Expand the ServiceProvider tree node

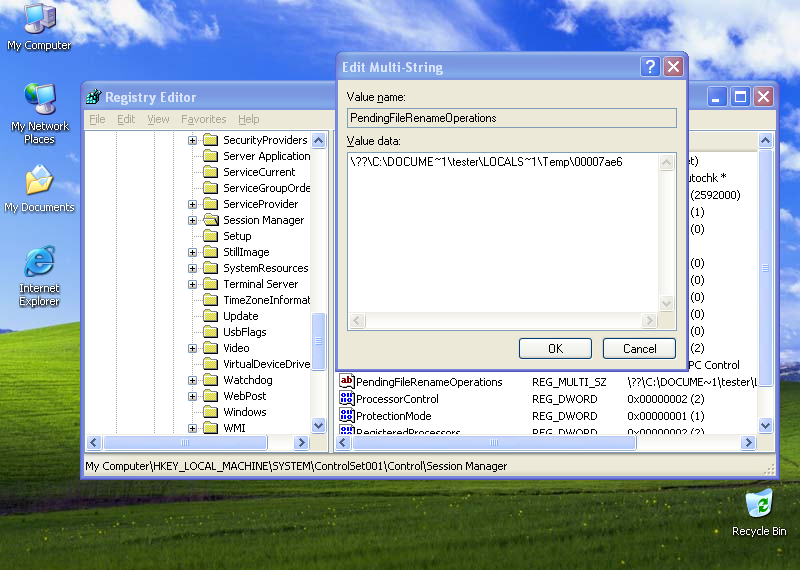[x=192, y=204]
